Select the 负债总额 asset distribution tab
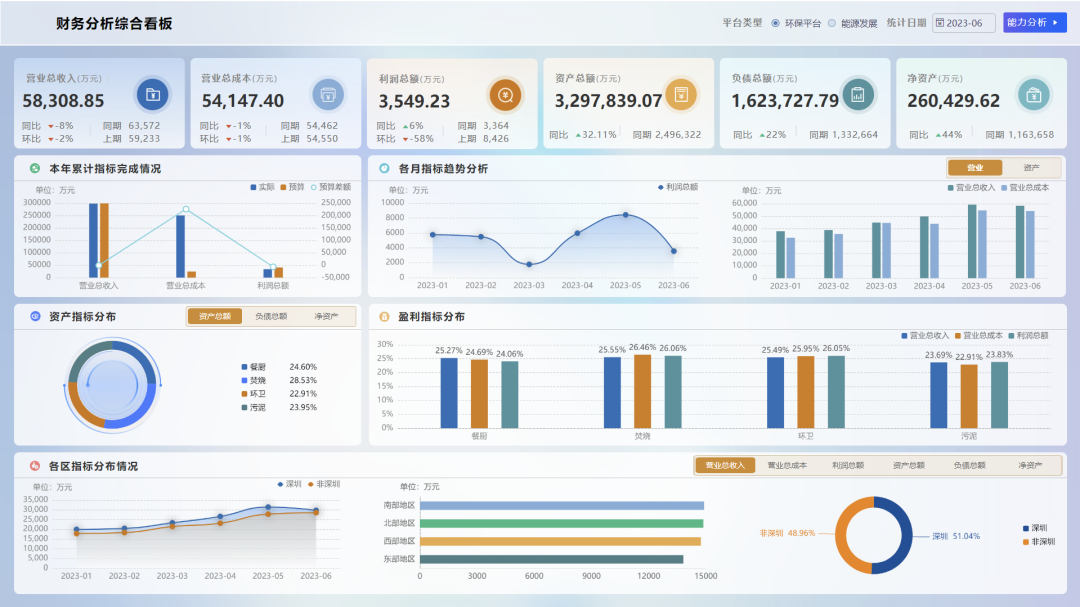Viewport: 1080px width, 607px height. coord(271,316)
